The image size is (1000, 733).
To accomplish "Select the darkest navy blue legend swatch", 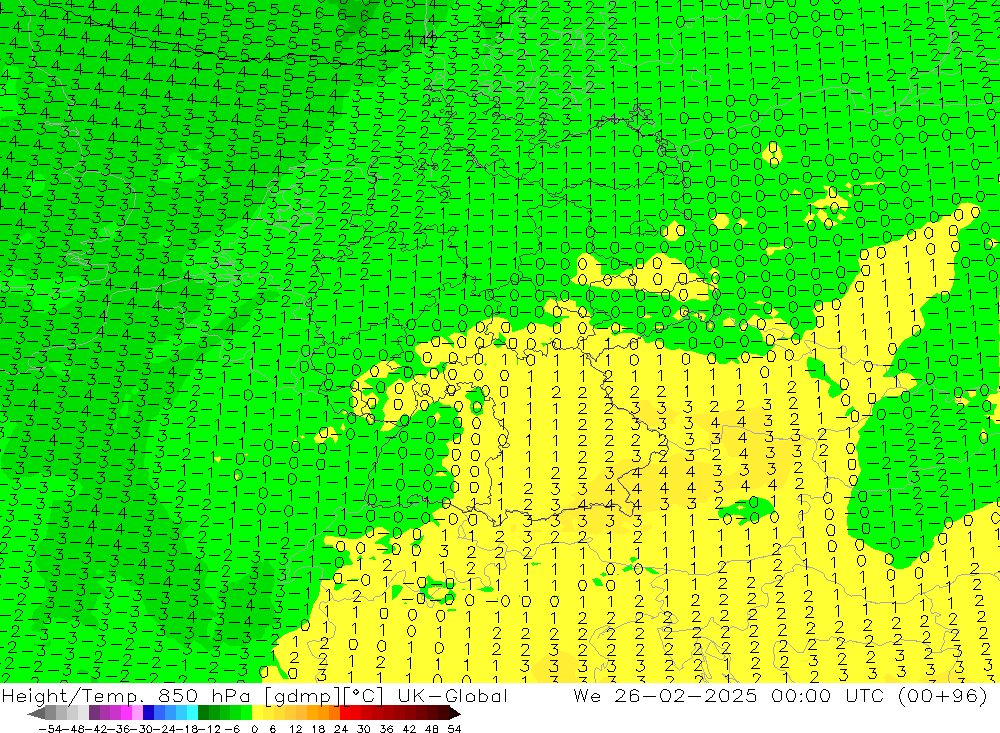I will (149, 713).
